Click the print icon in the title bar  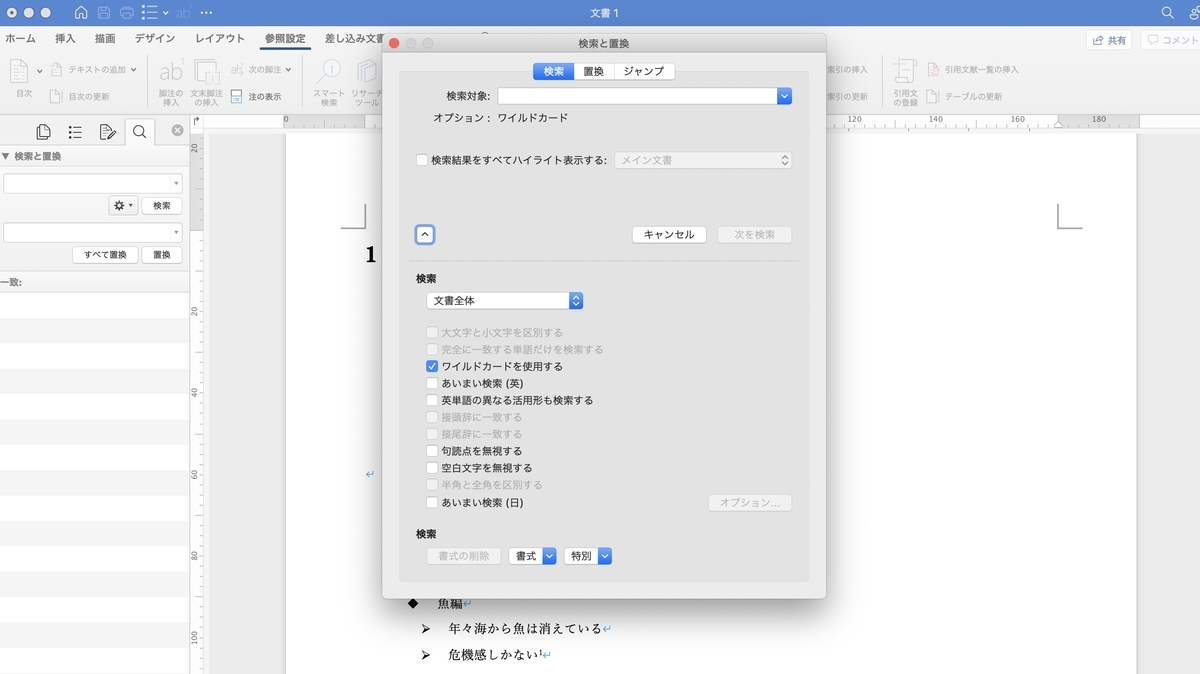pyautogui.click(x=126, y=13)
